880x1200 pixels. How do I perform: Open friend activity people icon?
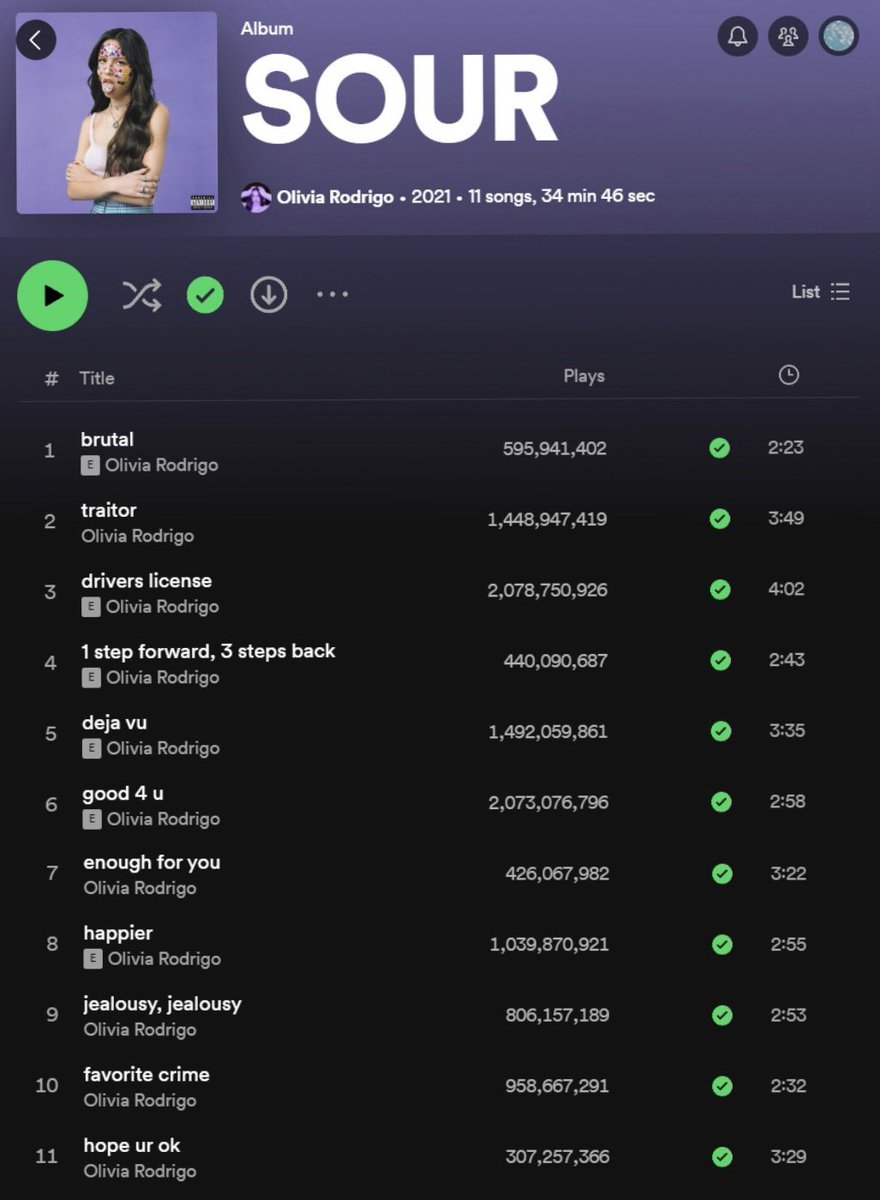pyautogui.click(x=788, y=37)
